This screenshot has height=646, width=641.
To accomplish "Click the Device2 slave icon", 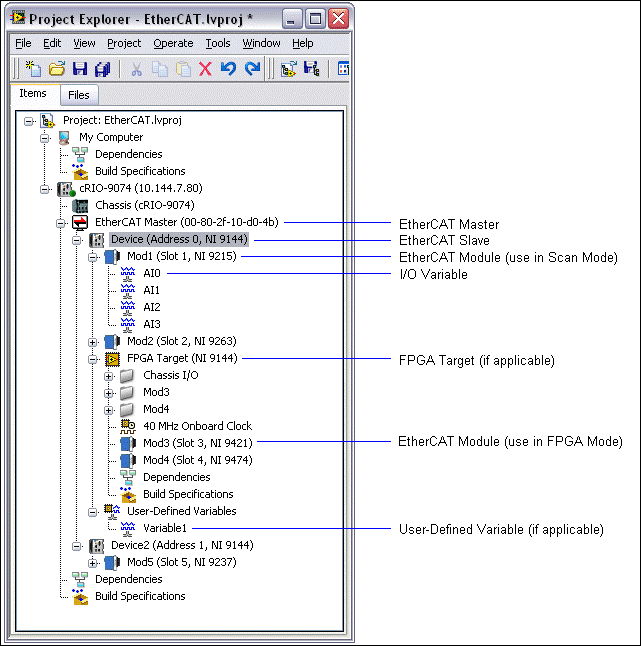I will pyautogui.click(x=96, y=546).
